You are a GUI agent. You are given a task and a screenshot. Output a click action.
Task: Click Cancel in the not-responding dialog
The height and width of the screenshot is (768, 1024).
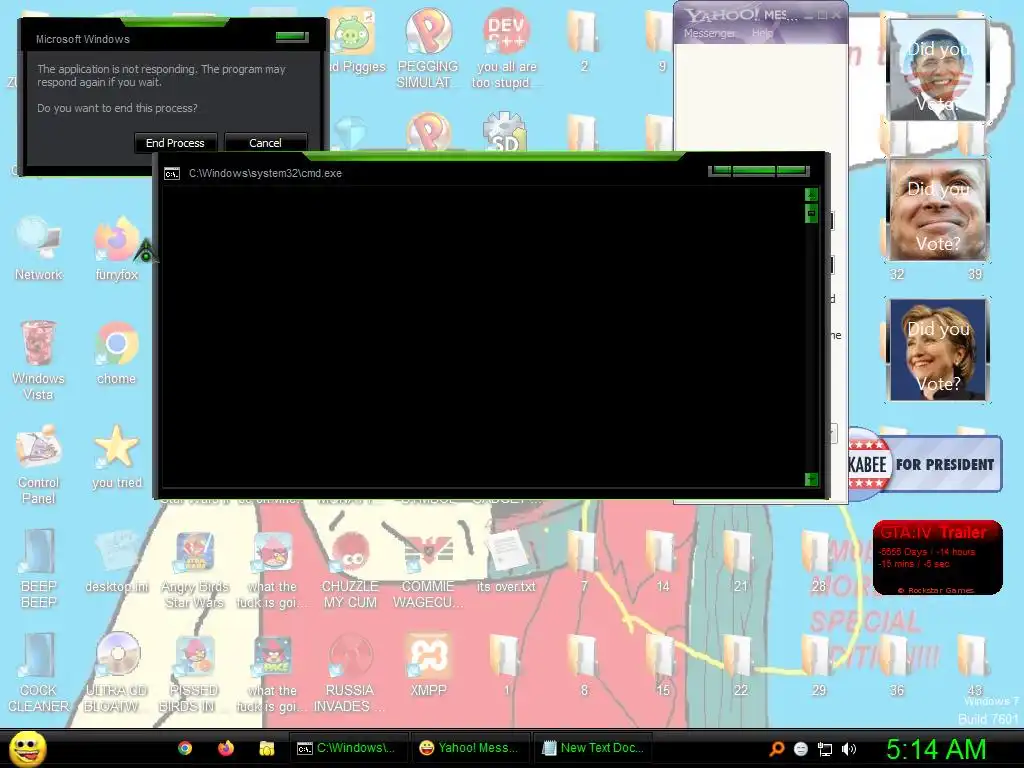coord(265,143)
